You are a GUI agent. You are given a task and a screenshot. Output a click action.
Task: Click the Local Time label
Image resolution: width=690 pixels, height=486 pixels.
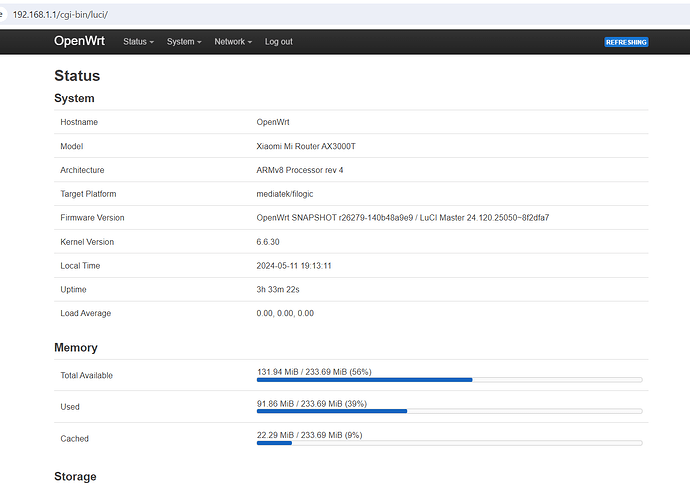(x=80, y=265)
